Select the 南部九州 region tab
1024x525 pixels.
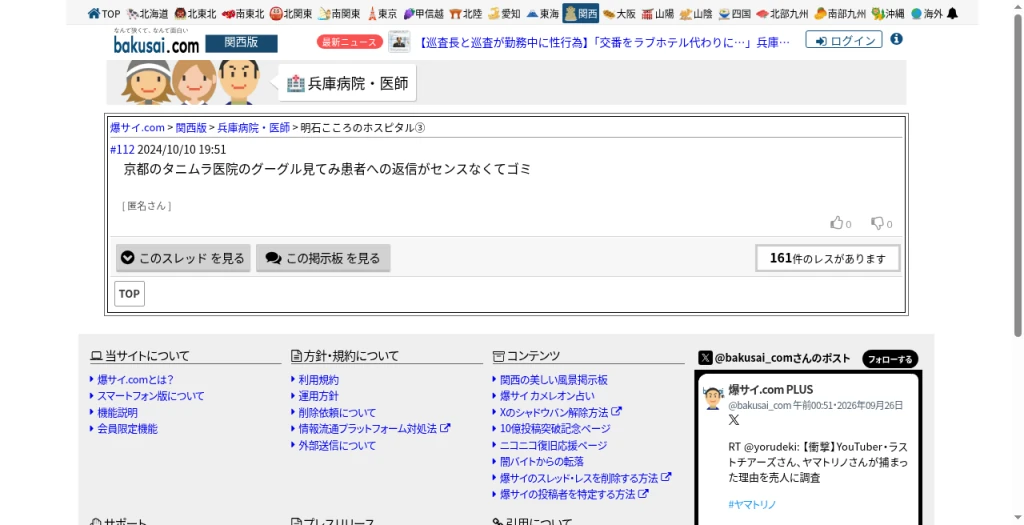point(840,13)
